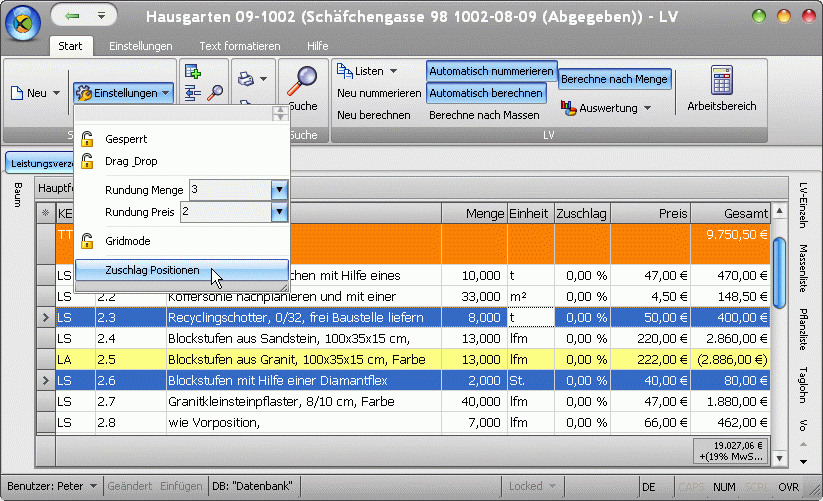Viewport: 823px width, 501px height.
Task: Click the Rundung Menge value field
Action: (230, 189)
